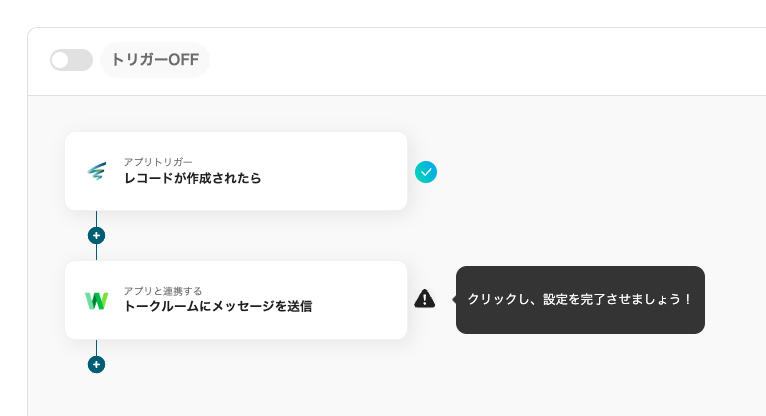Click the connector line under message step
This screenshot has width=766, height=416.
tap(96, 347)
